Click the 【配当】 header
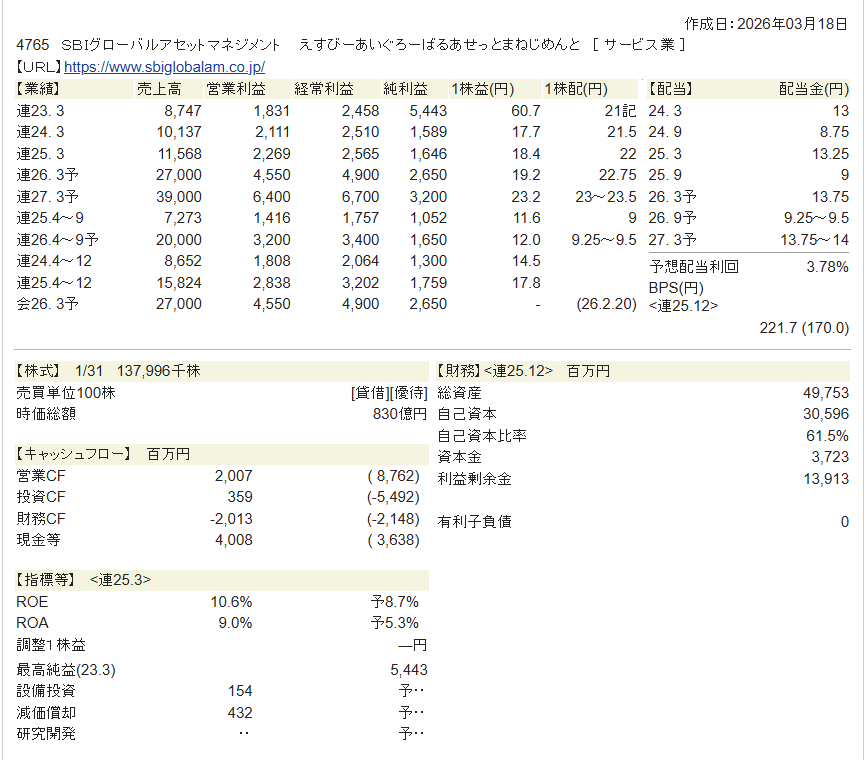This screenshot has height=760, width=867. (671, 89)
